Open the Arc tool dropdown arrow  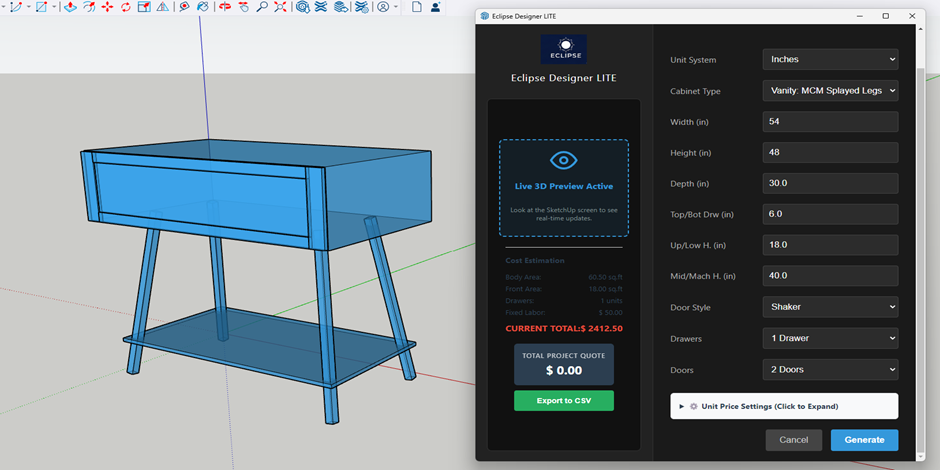pyautogui.click(x=28, y=7)
